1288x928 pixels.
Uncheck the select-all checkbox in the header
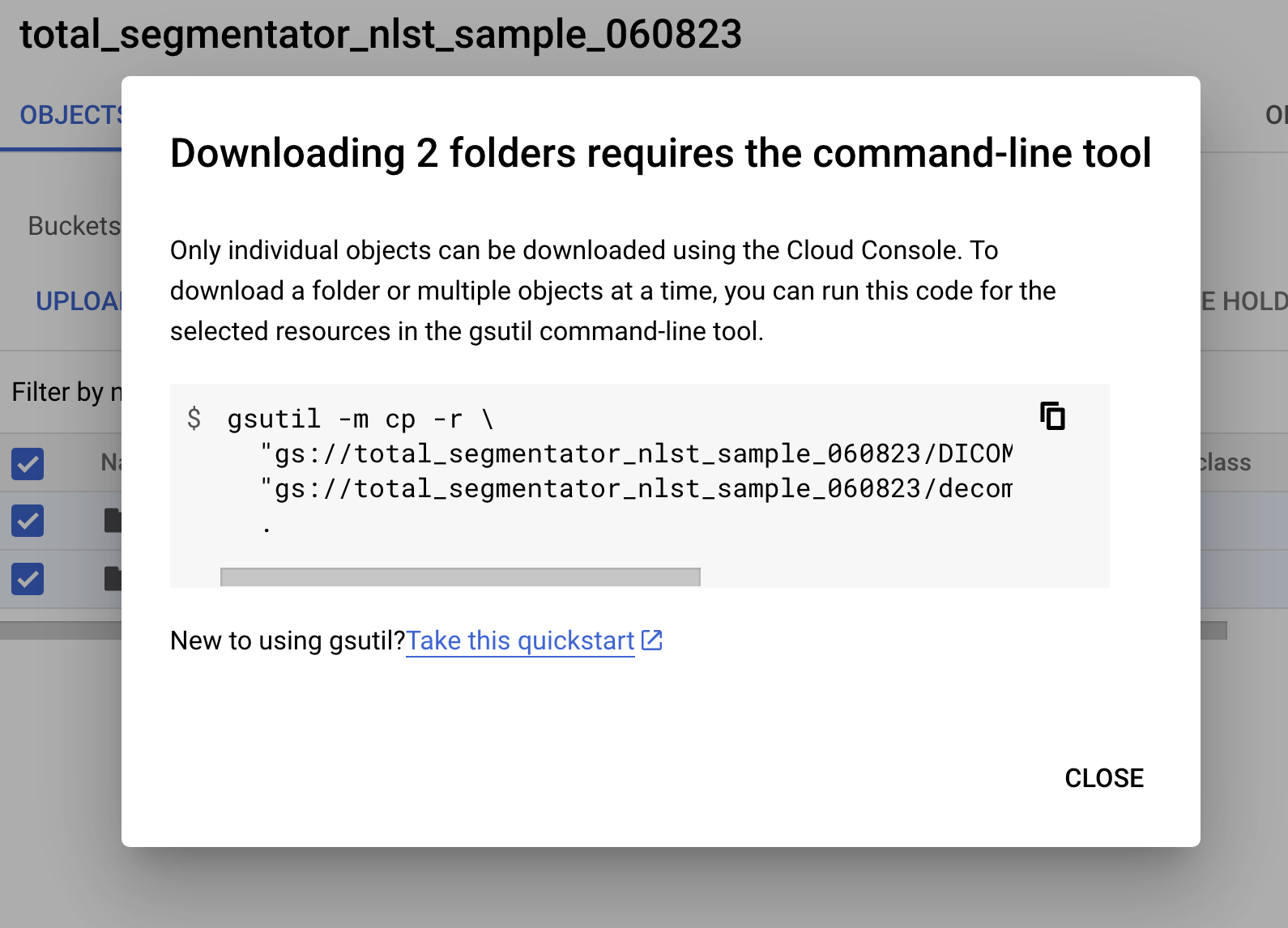tap(27, 463)
